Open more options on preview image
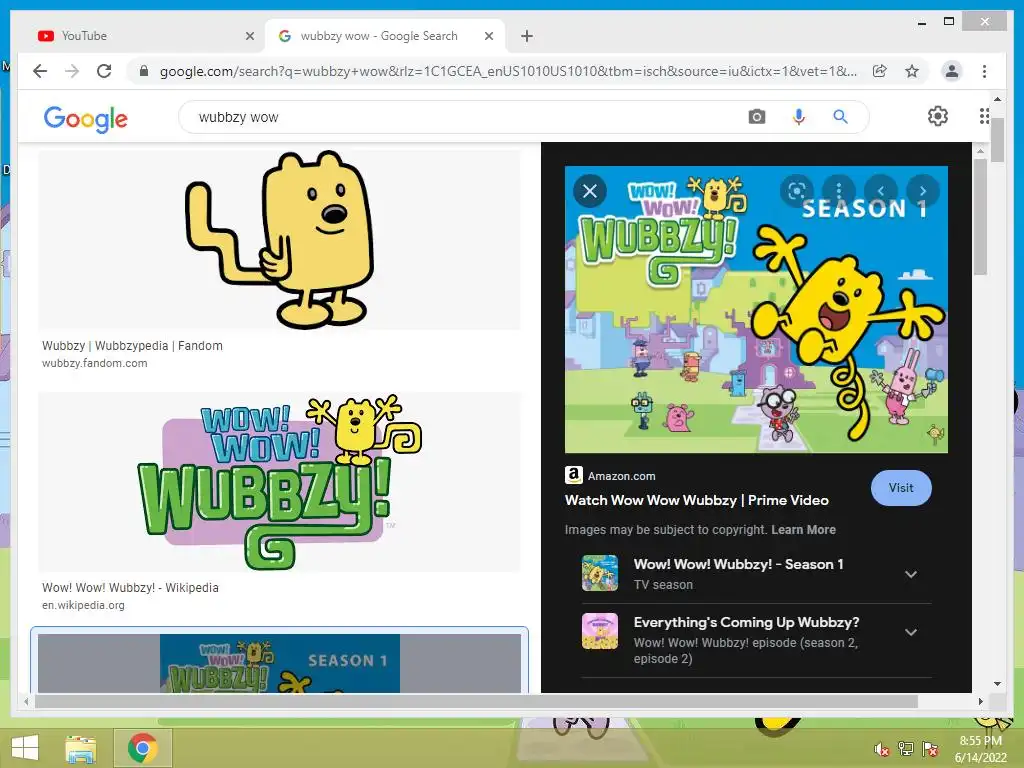Screen dimensions: 1024x768 pos(839,191)
